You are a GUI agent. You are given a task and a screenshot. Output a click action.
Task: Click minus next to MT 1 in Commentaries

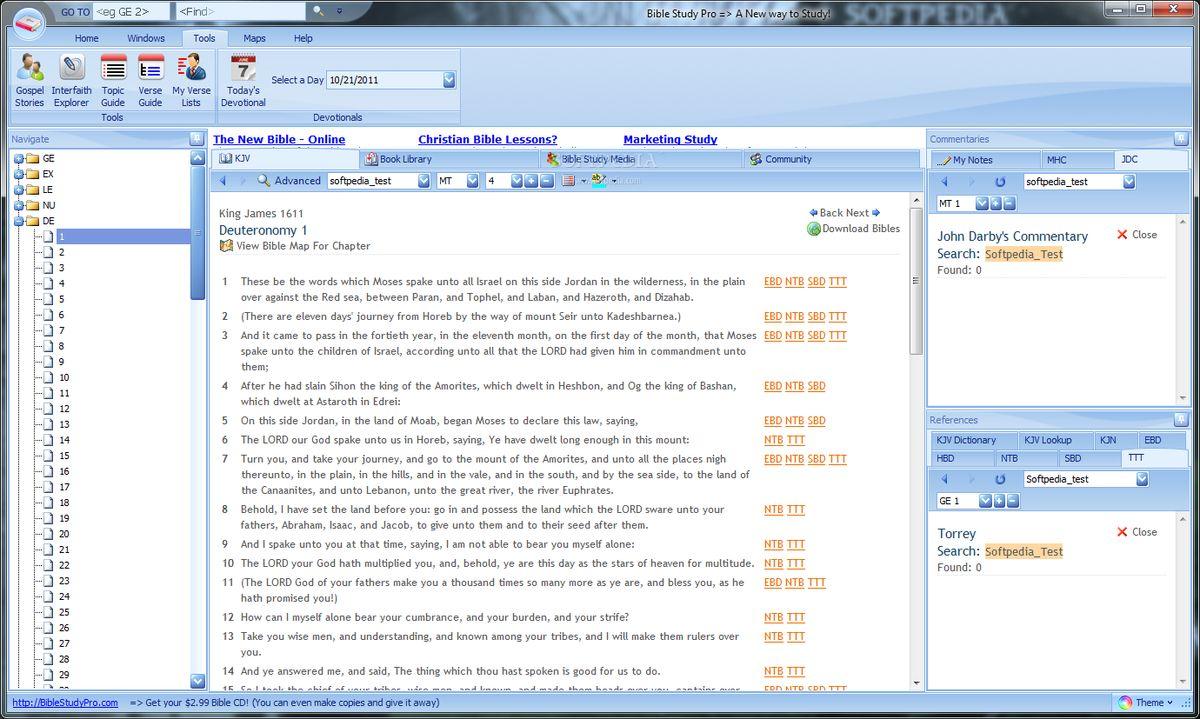1009,204
